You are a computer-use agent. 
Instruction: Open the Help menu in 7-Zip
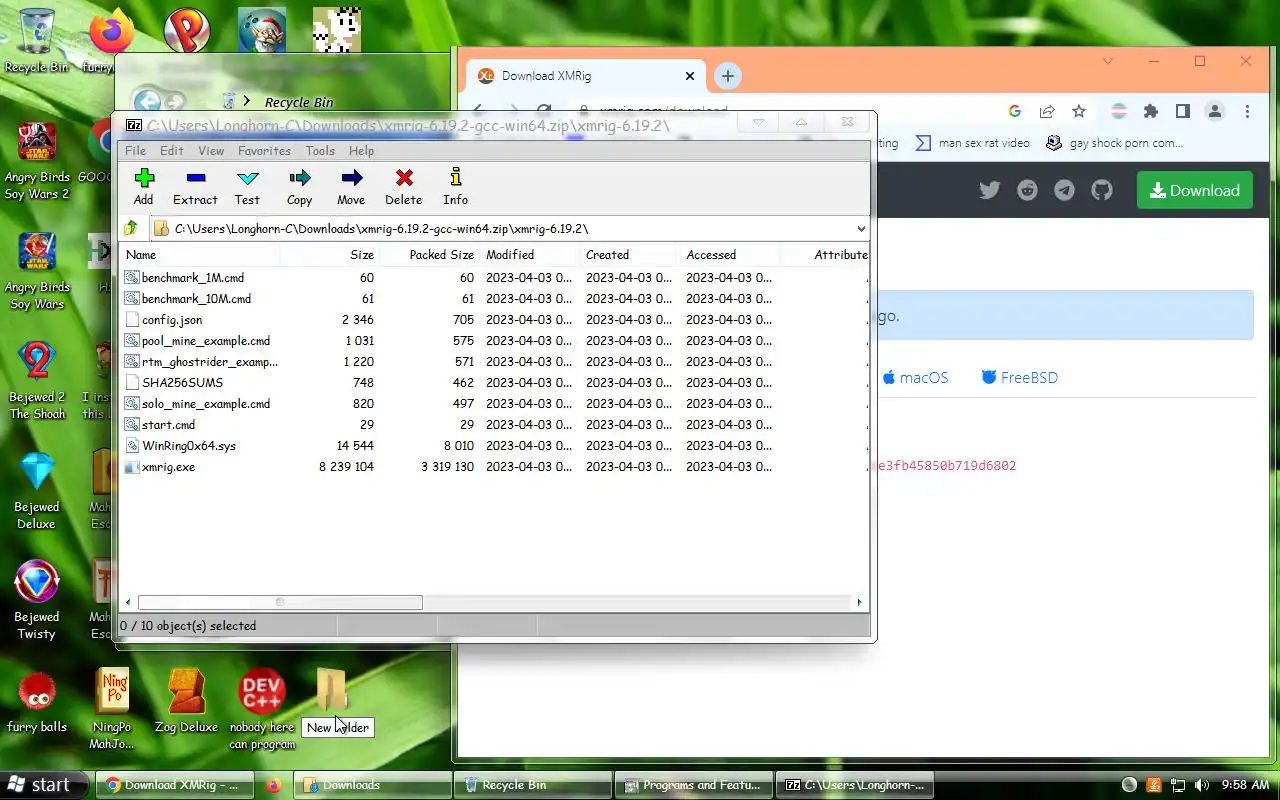point(361,151)
